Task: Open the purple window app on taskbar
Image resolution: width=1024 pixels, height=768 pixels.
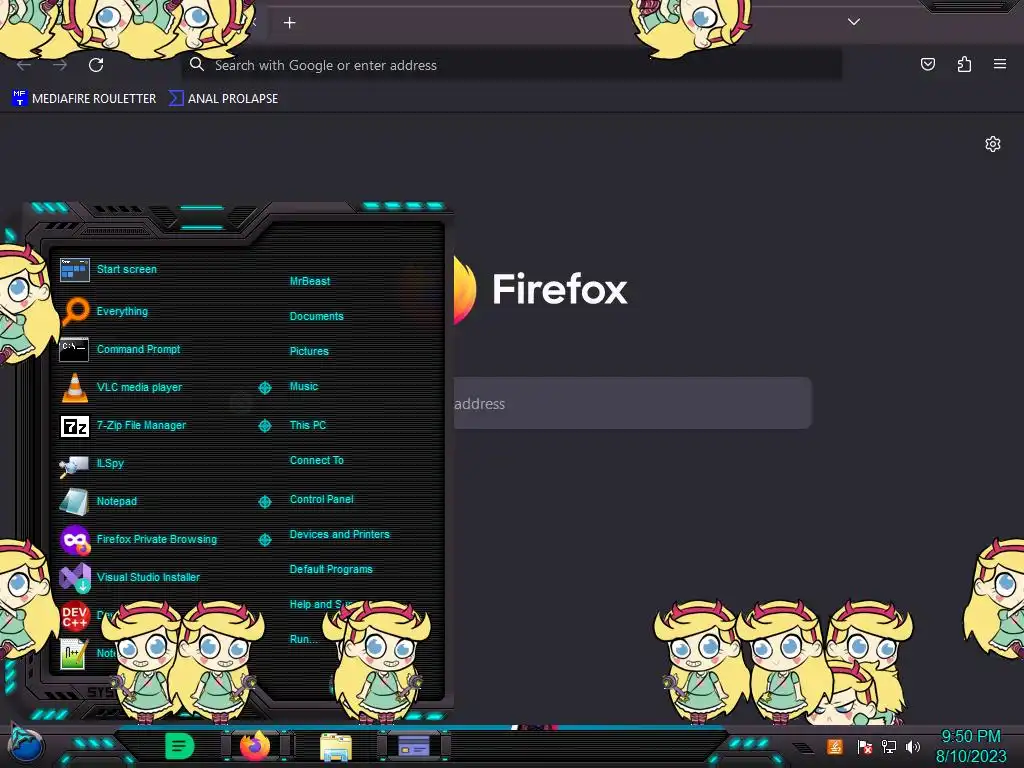Action: pyautogui.click(x=414, y=746)
